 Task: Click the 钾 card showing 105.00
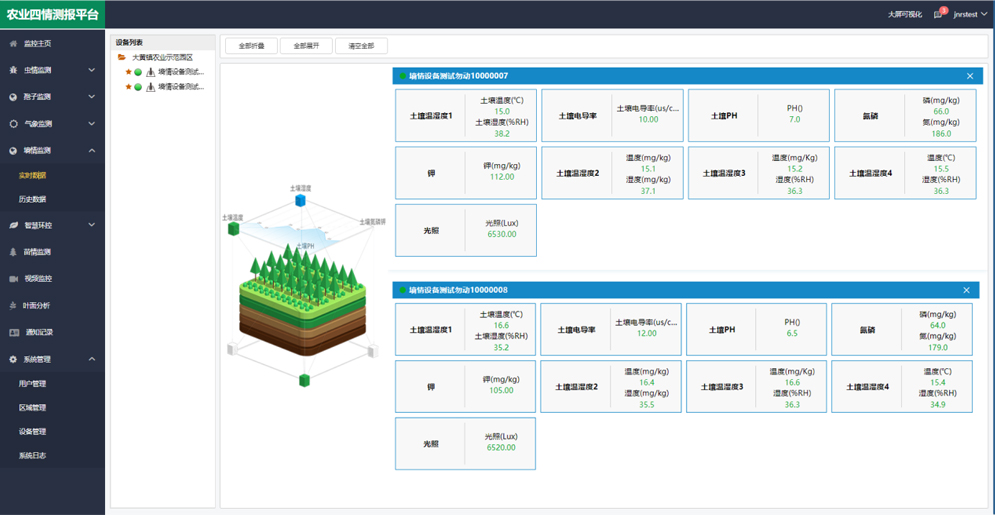tap(465, 386)
